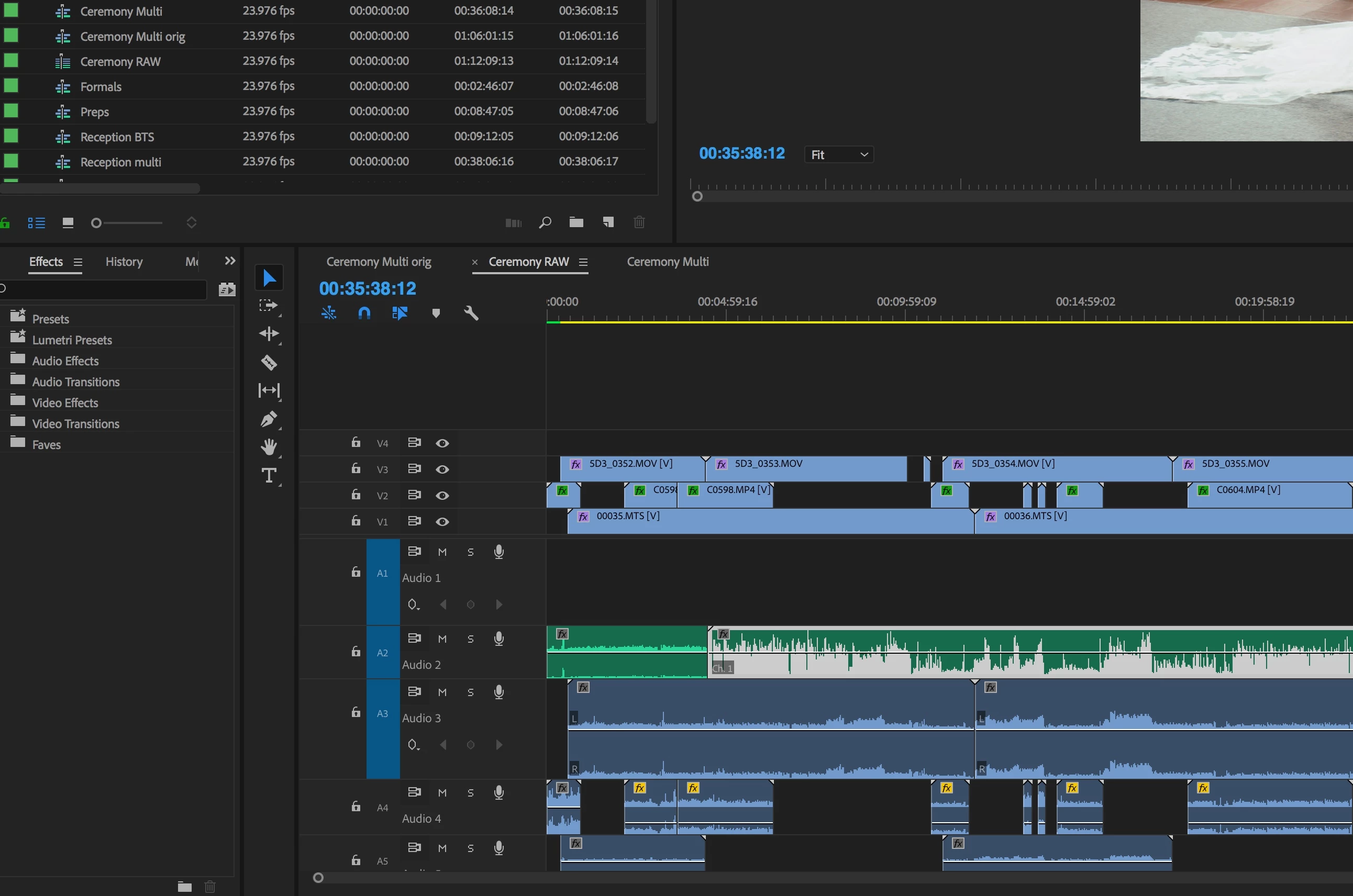
Task: Select the Pen tool
Action: (269, 419)
